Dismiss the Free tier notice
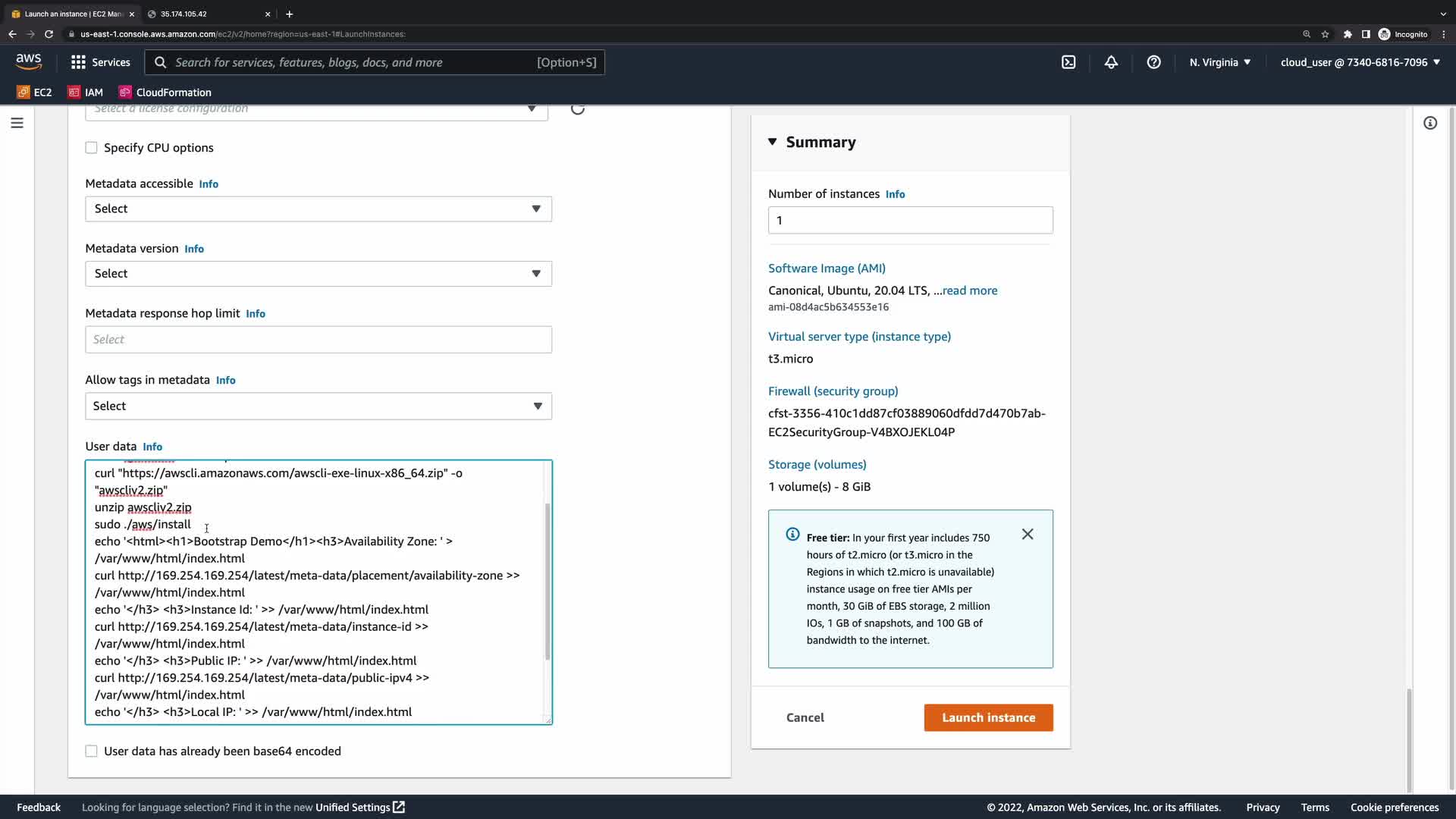The image size is (1456, 819). 1028,535
